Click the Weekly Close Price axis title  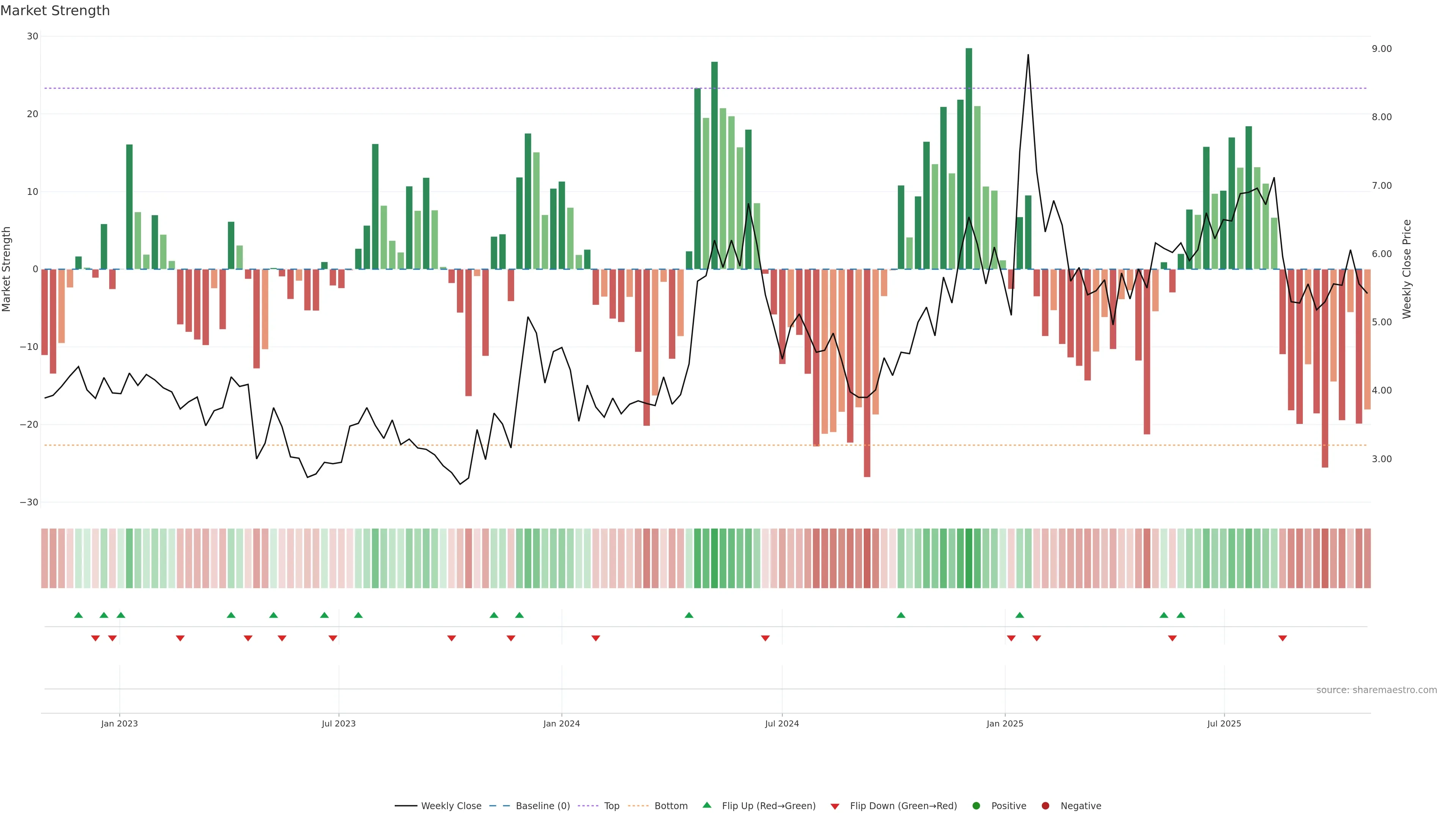pos(1406,269)
